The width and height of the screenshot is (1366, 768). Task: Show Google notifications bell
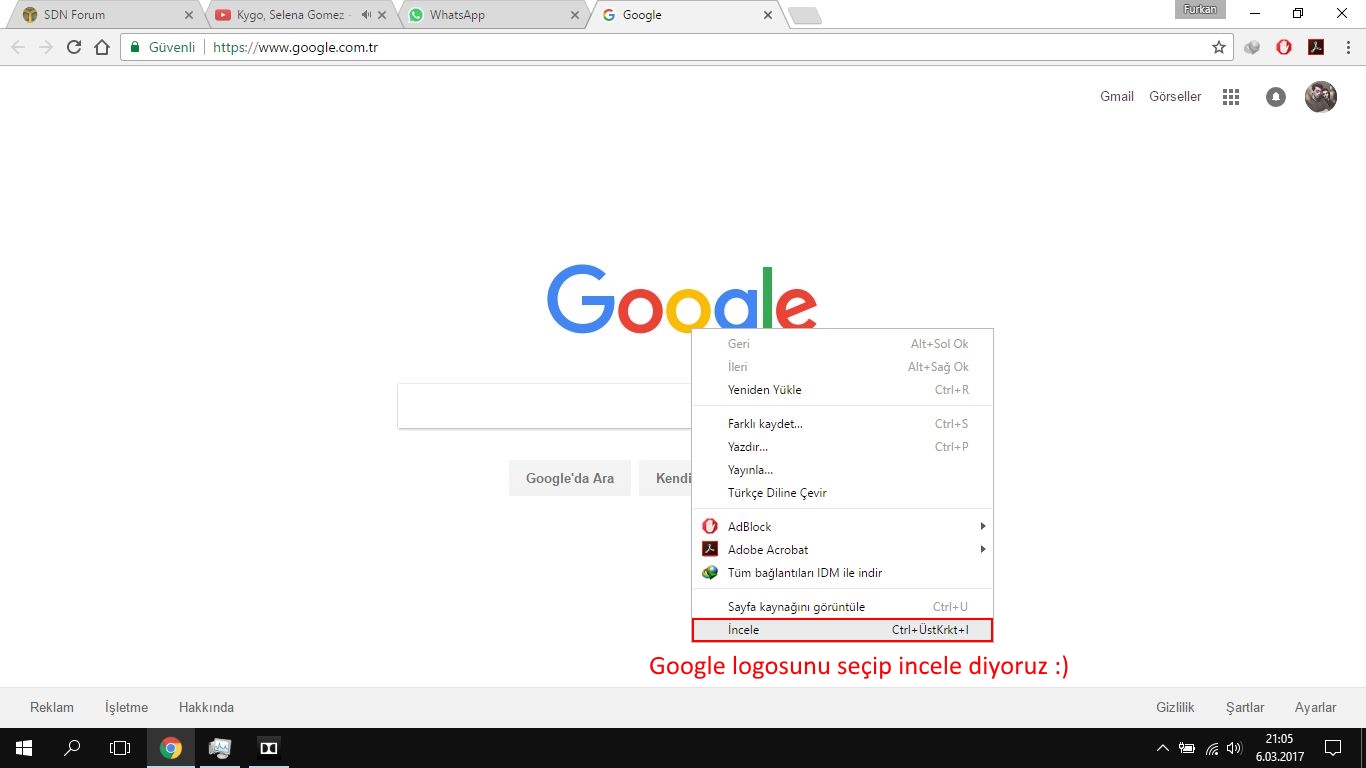click(1275, 97)
